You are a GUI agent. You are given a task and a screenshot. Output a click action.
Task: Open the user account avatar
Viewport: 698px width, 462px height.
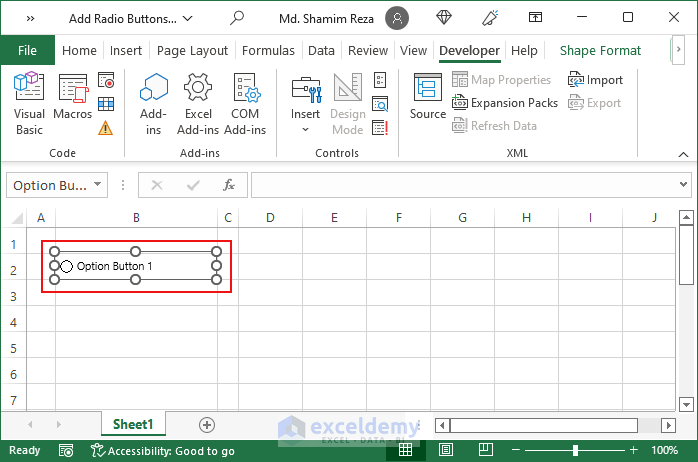397,18
